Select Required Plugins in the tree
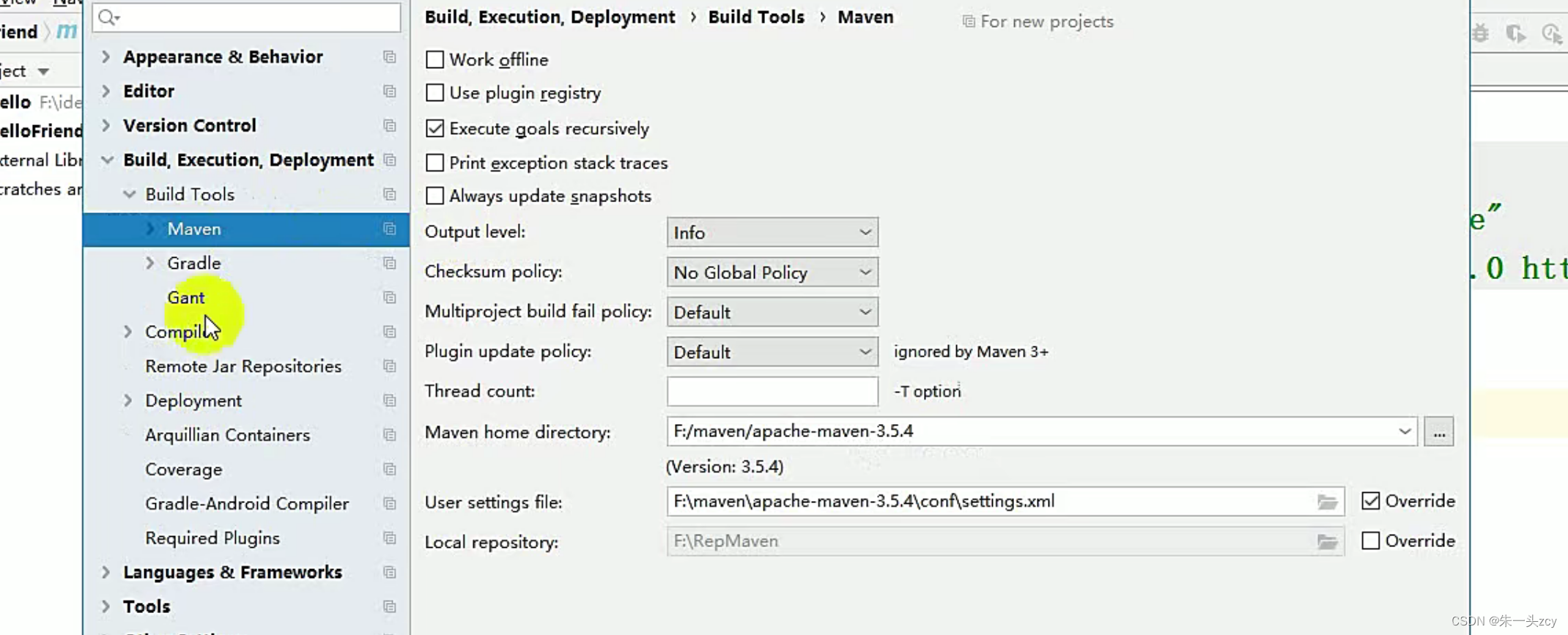This screenshot has height=635, width=1568. pos(212,538)
